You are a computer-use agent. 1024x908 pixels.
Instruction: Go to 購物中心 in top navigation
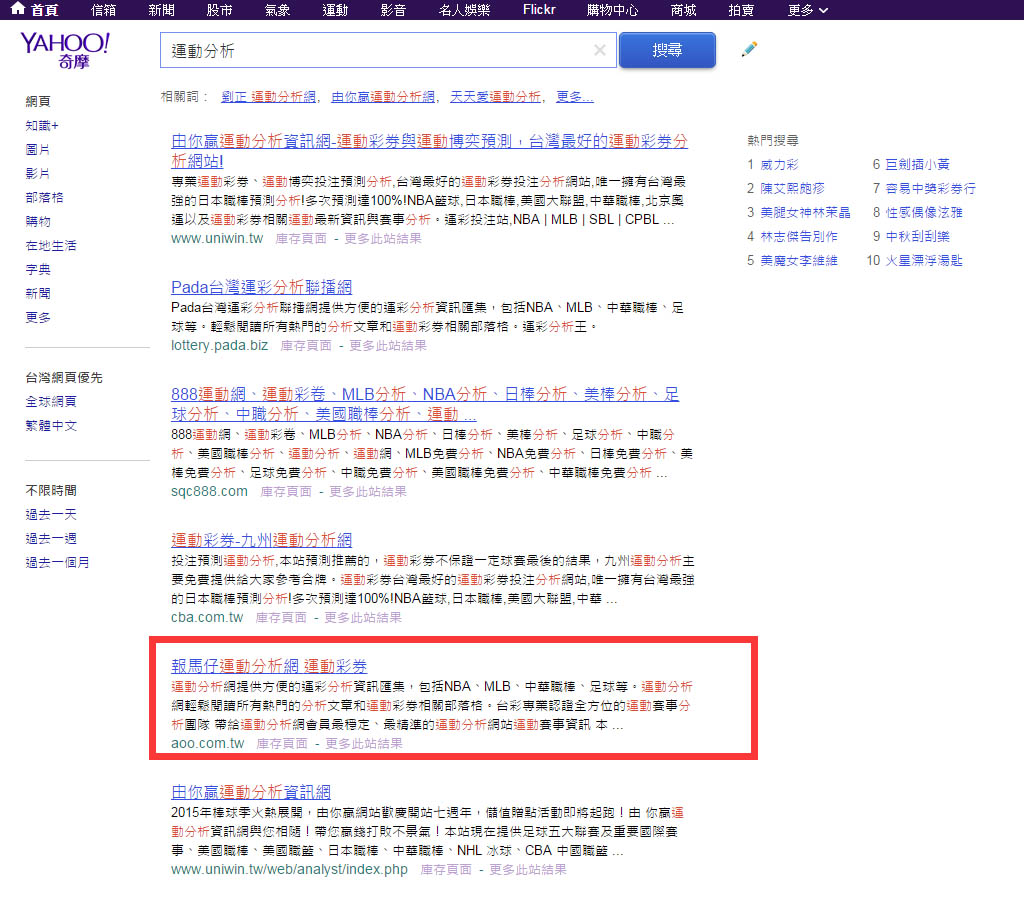tap(613, 10)
